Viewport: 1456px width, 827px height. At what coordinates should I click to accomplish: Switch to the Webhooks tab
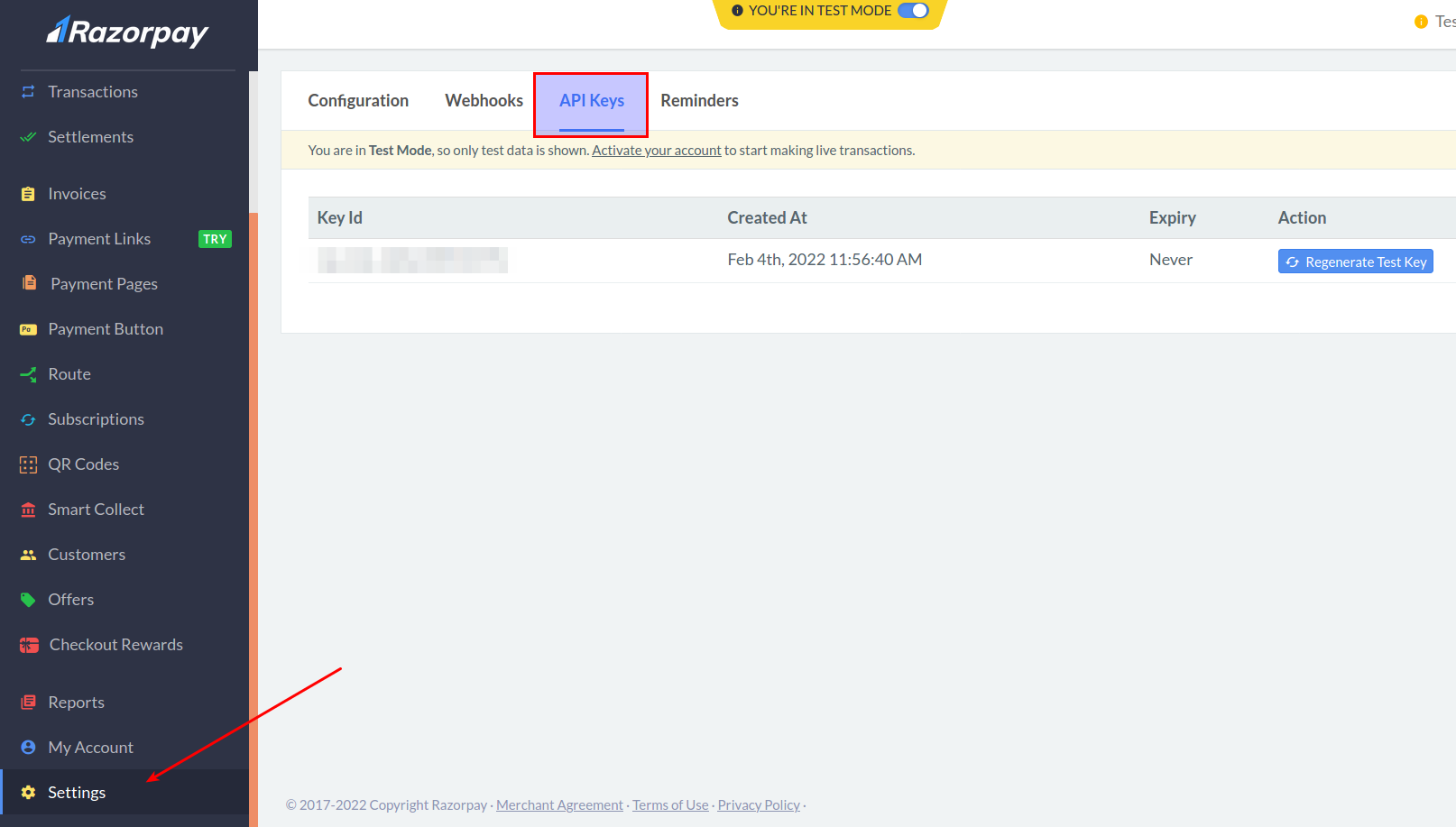click(x=484, y=101)
